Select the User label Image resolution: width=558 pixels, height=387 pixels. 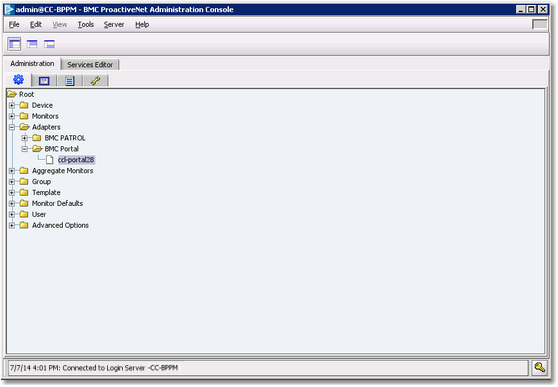pyautogui.click(x=39, y=214)
